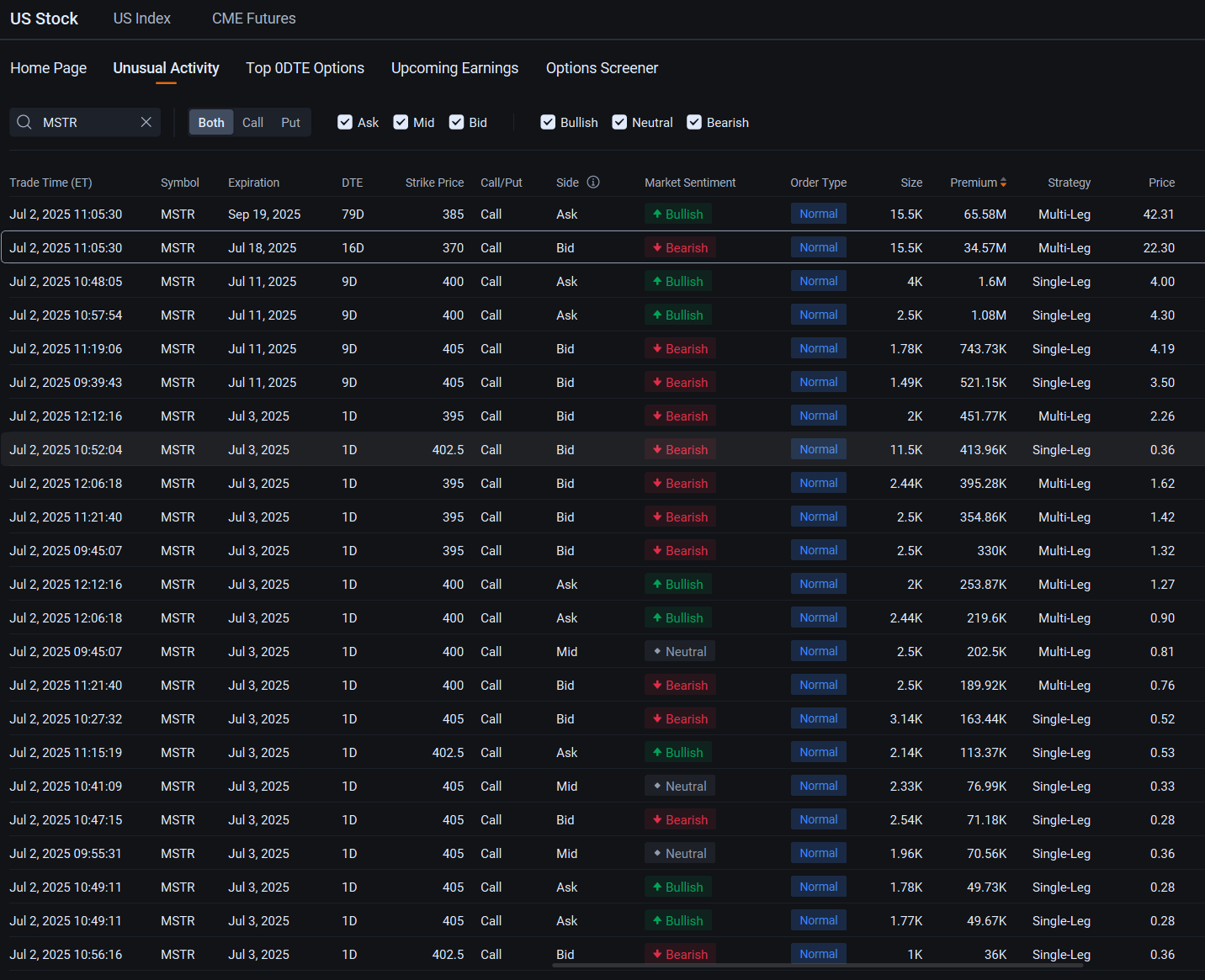1205x980 pixels.
Task: Click the Neutral tag in the 202.5K row
Action: [680, 651]
